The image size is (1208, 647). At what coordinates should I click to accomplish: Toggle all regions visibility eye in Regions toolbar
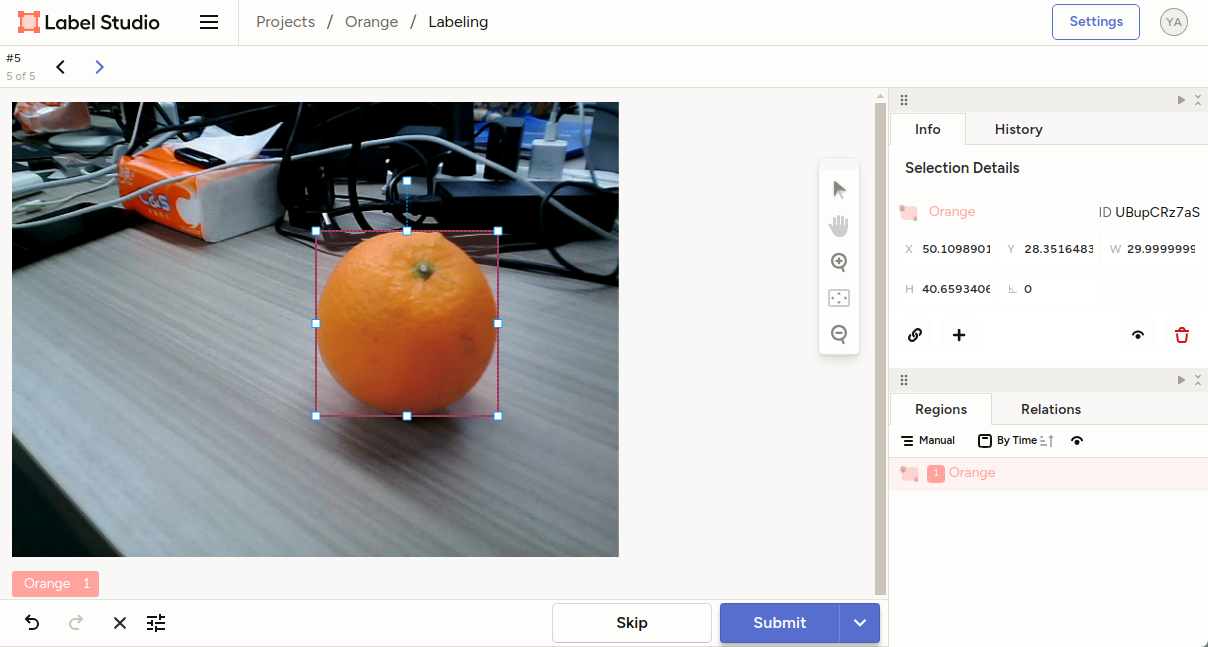(x=1077, y=440)
